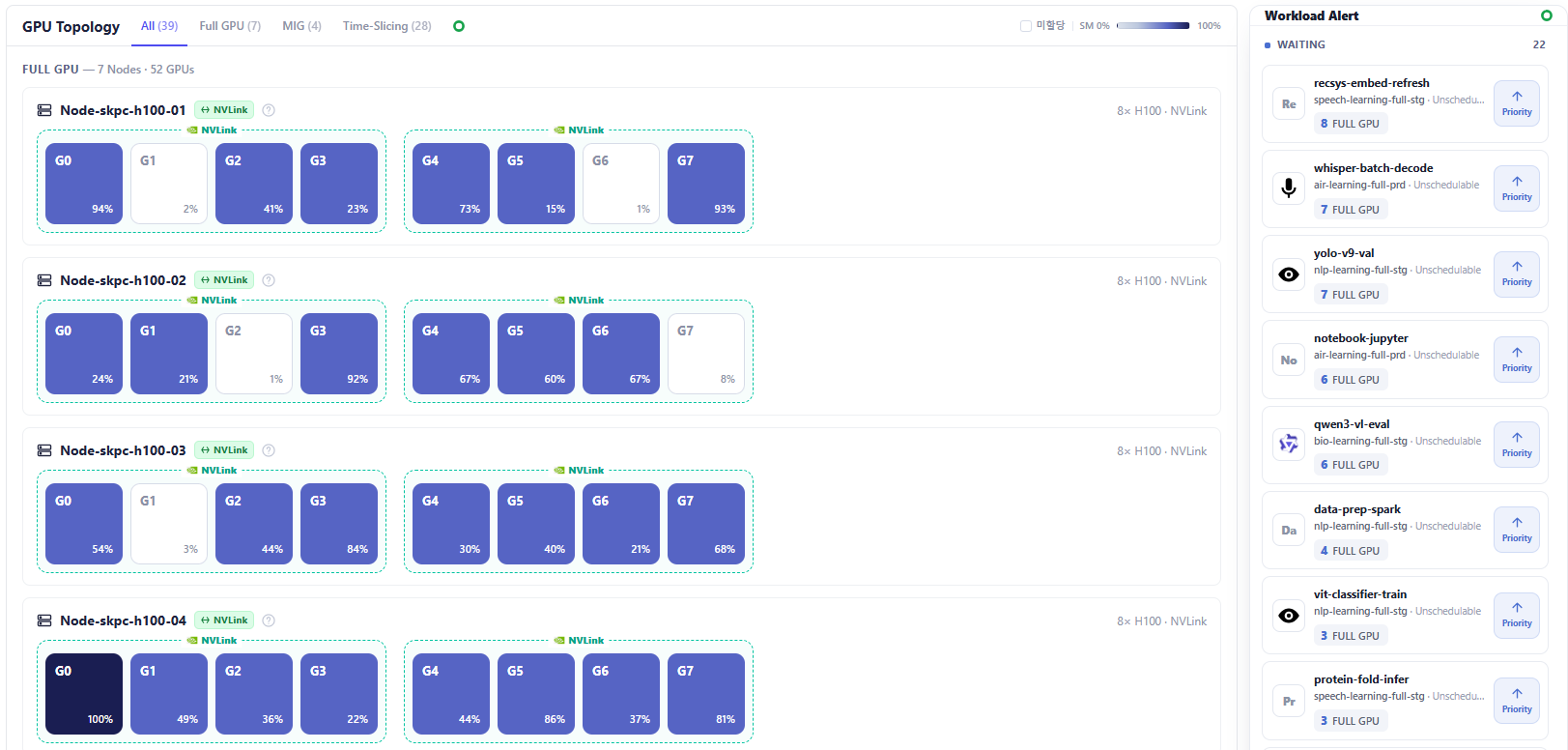The height and width of the screenshot is (750, 1568).
Task: Click eye icon for yolo-v9-val workload
Action: (x=1289, y=274)
